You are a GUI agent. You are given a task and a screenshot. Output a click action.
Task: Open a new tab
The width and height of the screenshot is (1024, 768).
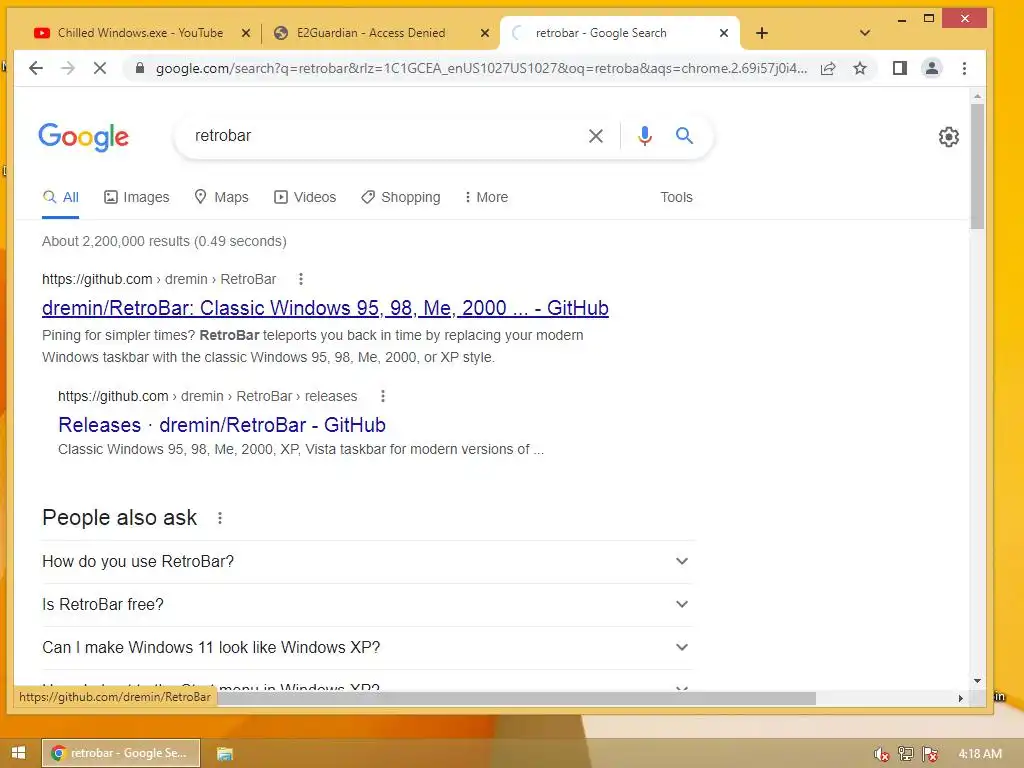coord(761,33)
